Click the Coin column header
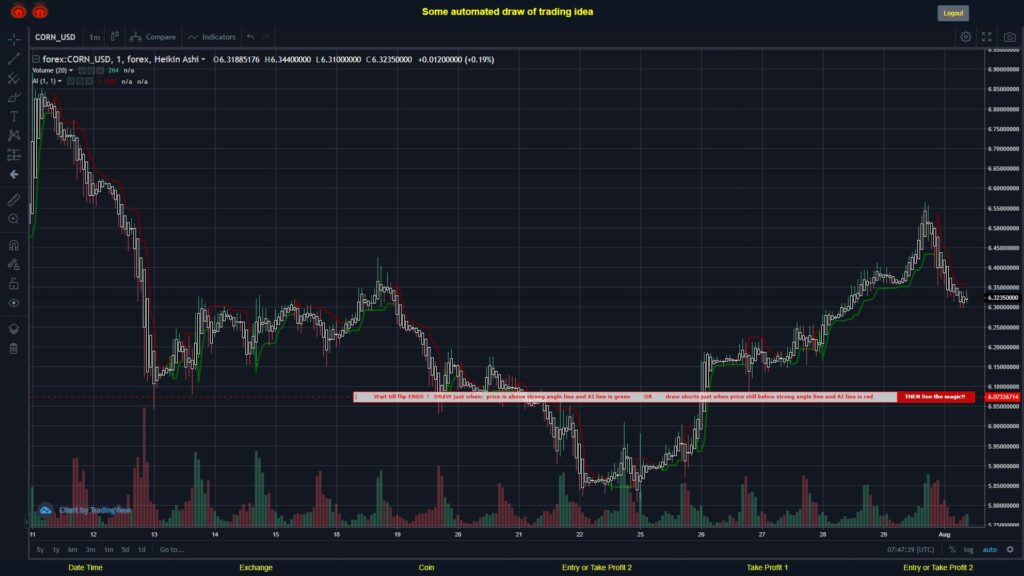This screenshot has width=1024, height=576. pos(426,568)
